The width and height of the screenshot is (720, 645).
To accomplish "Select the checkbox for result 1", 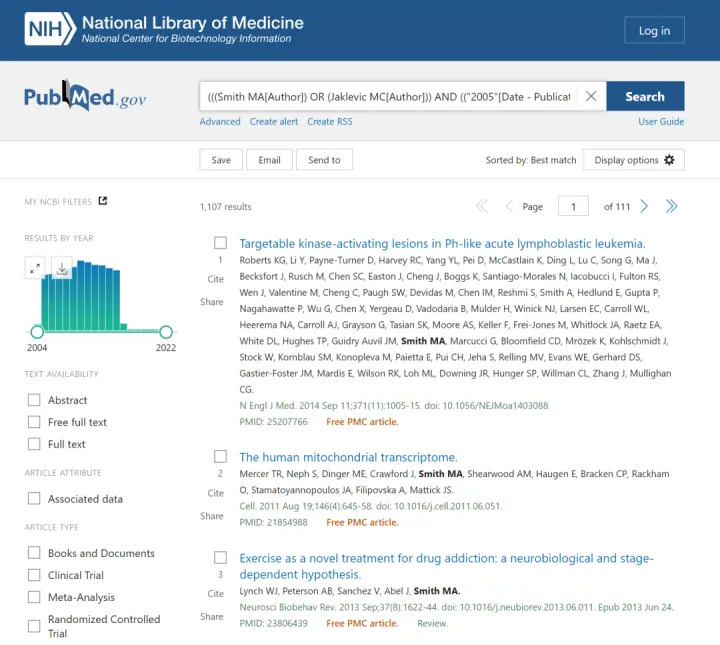I will tap(220, 242).
